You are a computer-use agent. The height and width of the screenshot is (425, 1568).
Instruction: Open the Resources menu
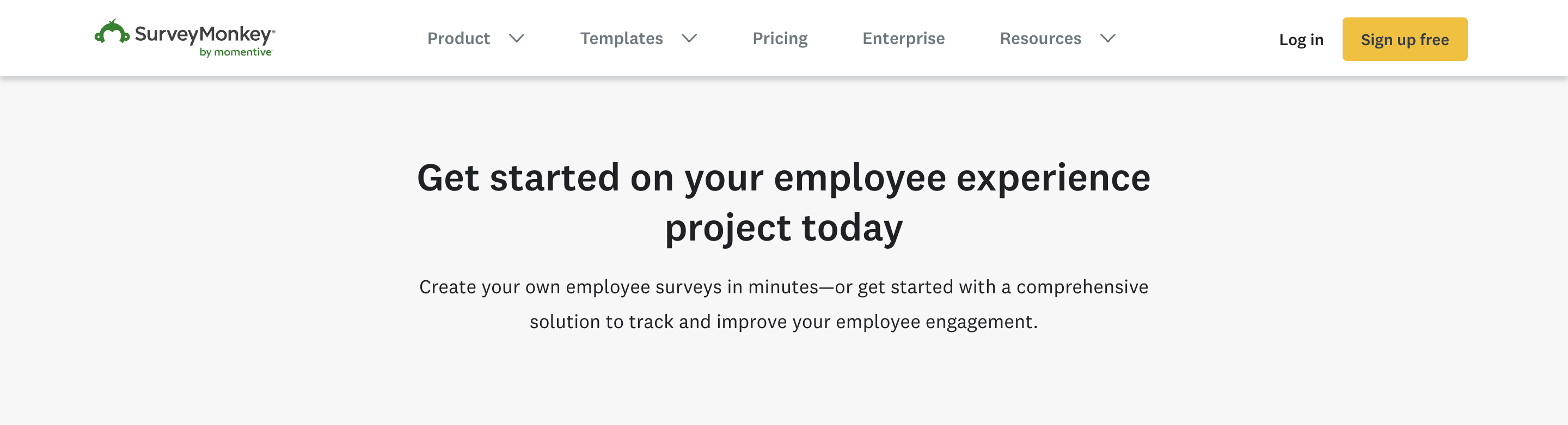coord(1040,38)
